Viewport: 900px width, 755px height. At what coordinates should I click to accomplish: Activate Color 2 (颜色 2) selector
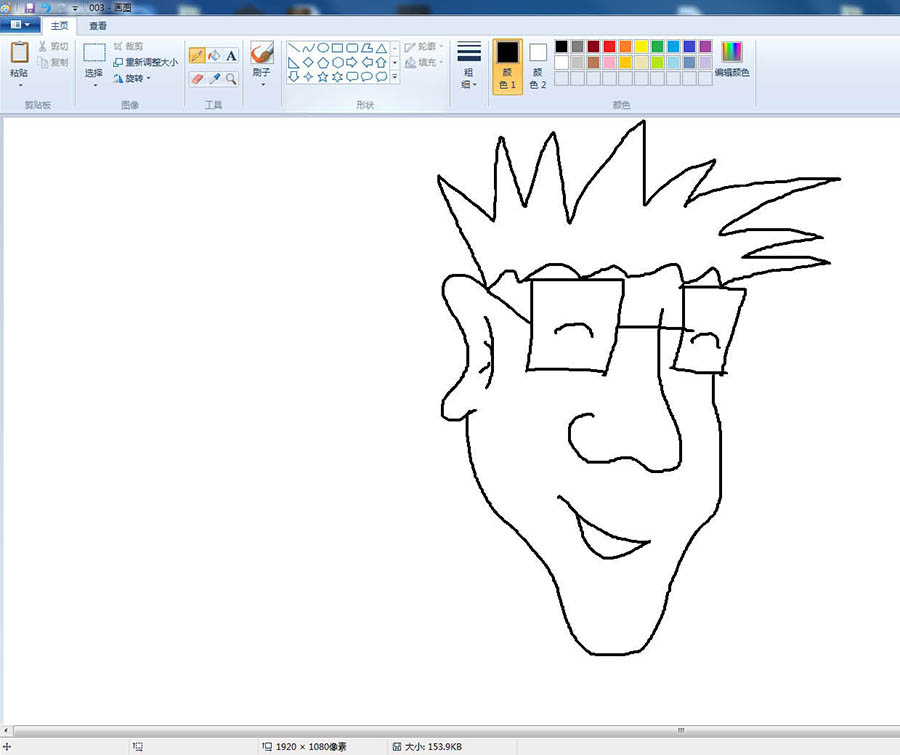538,66
